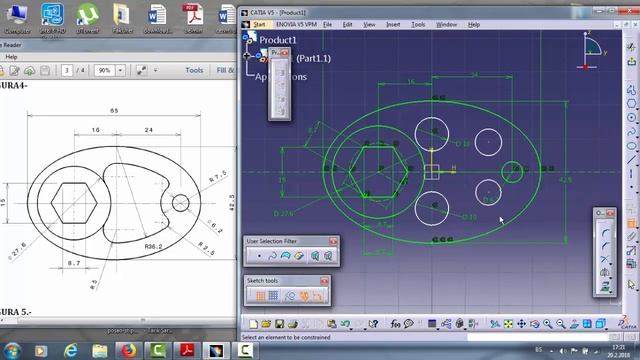Click the What's This help cursor icon
Image resolution: width=640 pixels, height=360 pixels.
click(373, 324)
